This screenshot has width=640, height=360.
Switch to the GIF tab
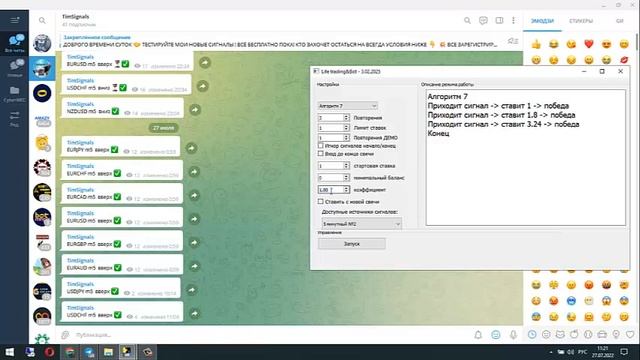click(x=620, y=21)
